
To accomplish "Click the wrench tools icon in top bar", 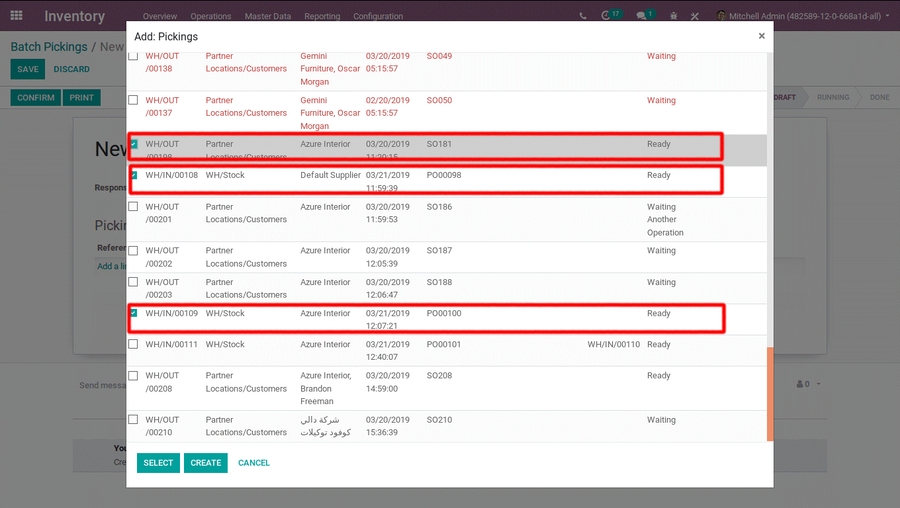I will 695,16.
